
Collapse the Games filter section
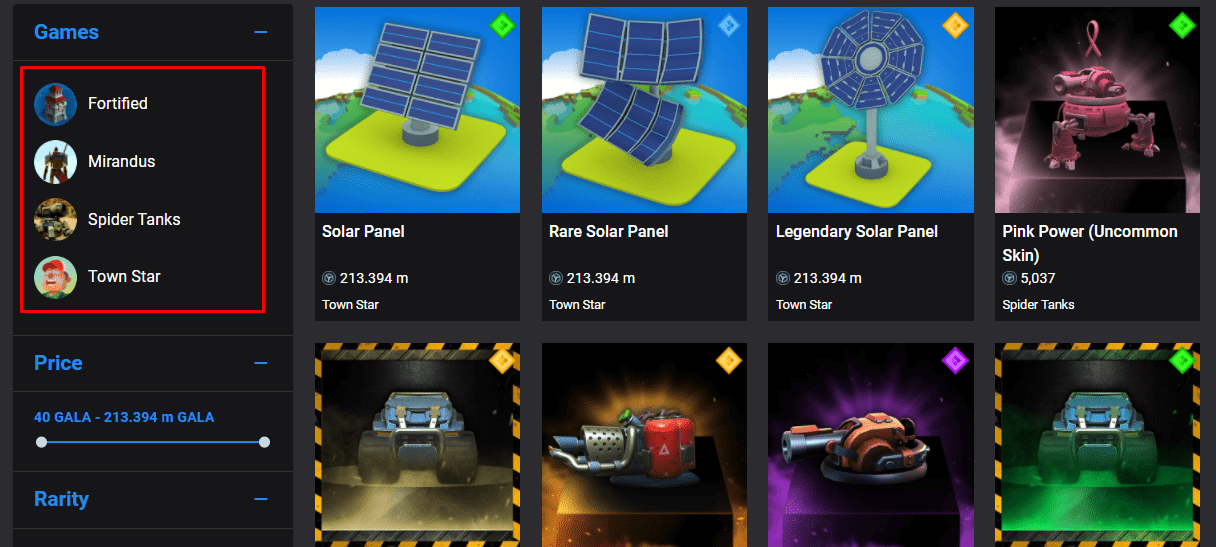tap(261, 32)
